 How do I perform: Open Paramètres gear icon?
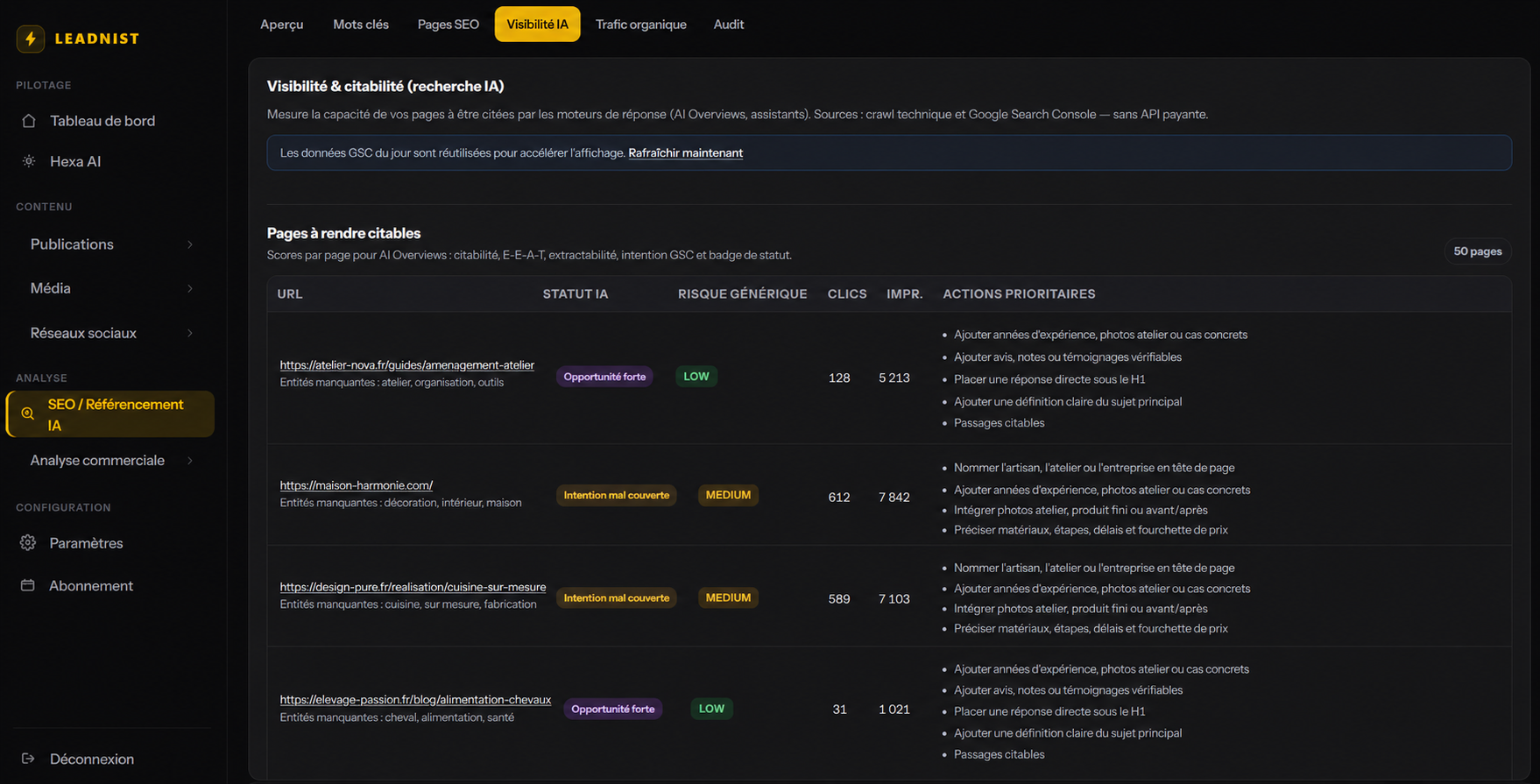click(28, 543)
